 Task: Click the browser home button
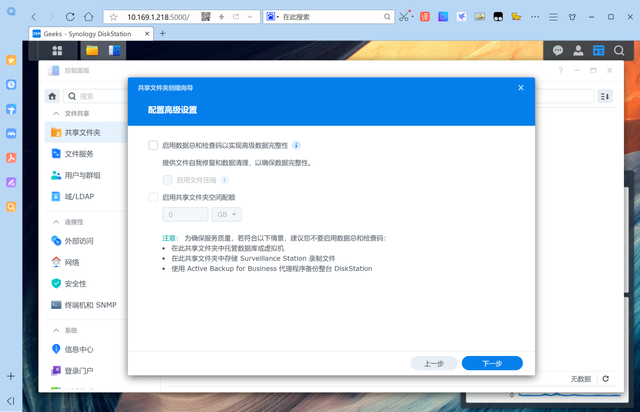point(89,17)
